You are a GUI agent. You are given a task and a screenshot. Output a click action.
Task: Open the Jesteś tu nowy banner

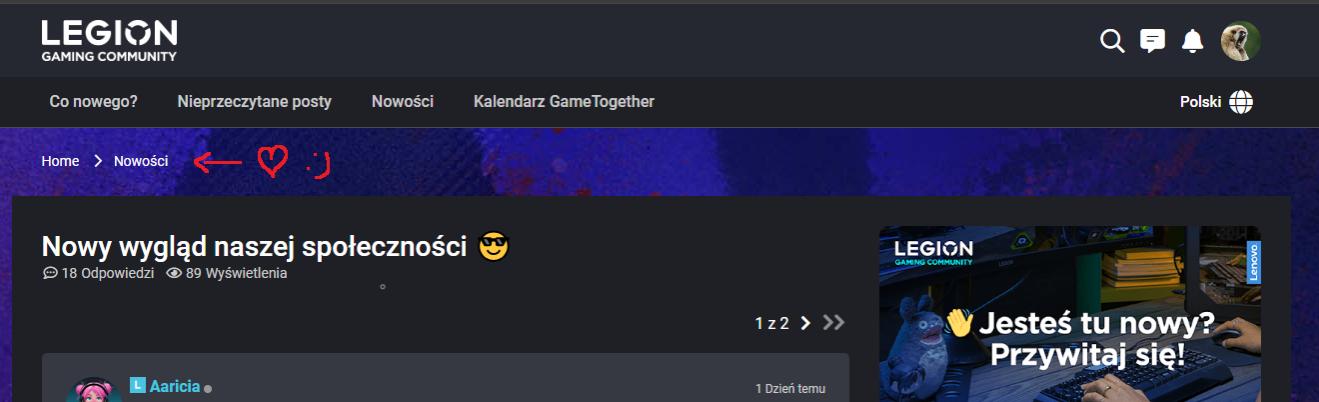[x=1070, y=314]
